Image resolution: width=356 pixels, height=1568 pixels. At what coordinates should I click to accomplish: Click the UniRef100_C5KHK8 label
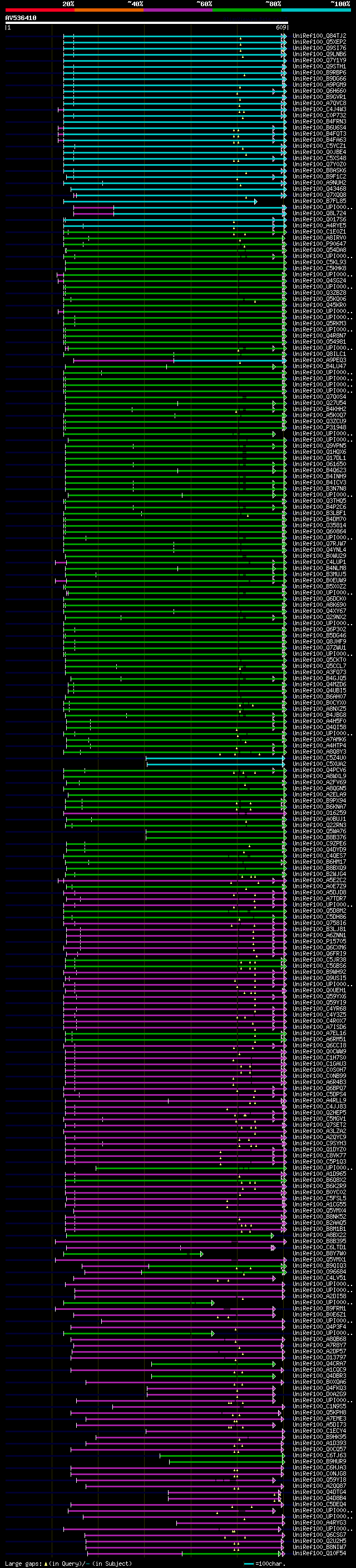[319, 269]
